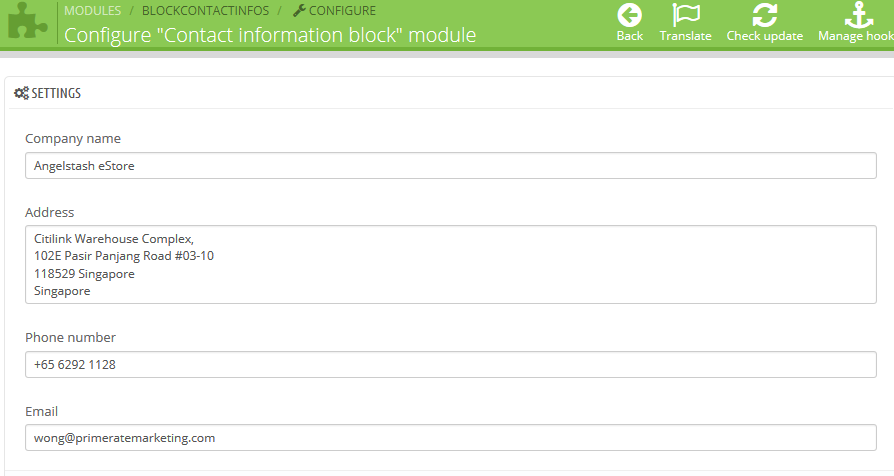Click the Check update refresh icon
Image resolution: width=894 pixels, height=476 pixels.
click(x=765, y=16)
